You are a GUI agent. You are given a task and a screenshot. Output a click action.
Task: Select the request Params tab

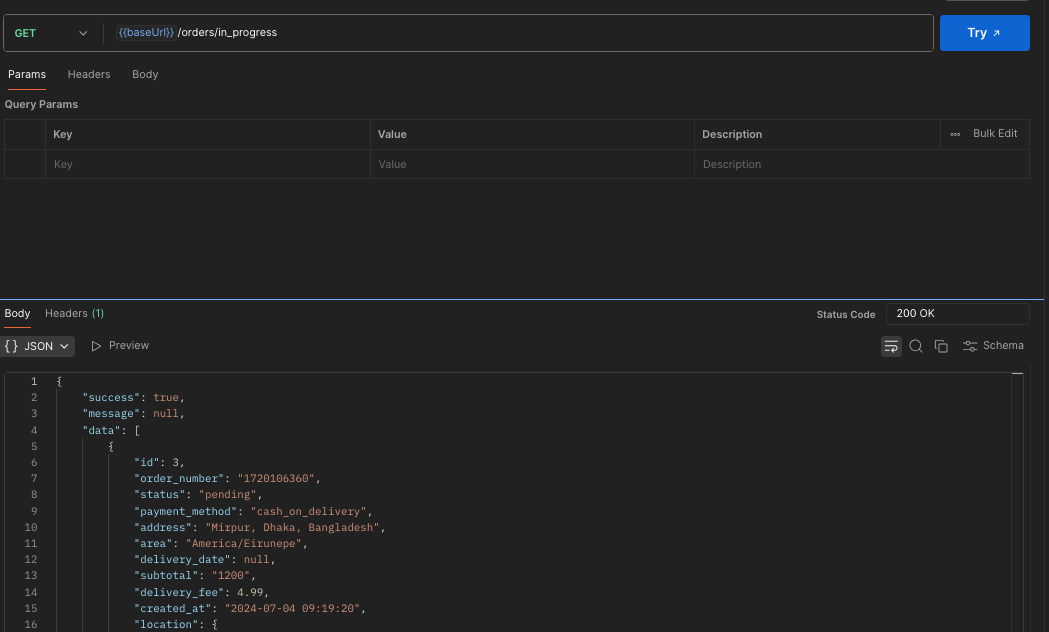click(27, 75)
